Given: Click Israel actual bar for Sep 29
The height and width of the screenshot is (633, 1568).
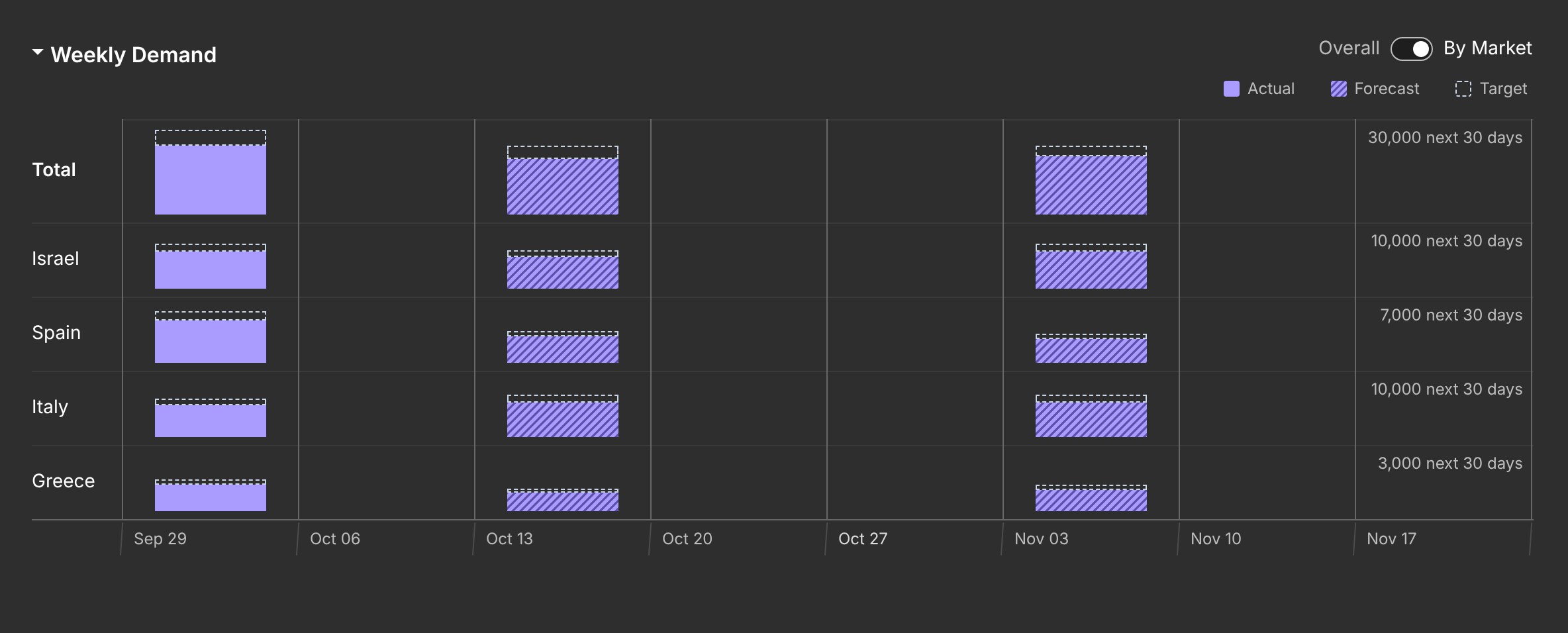Looking at the screenshot, I should [x=211, y=269].
